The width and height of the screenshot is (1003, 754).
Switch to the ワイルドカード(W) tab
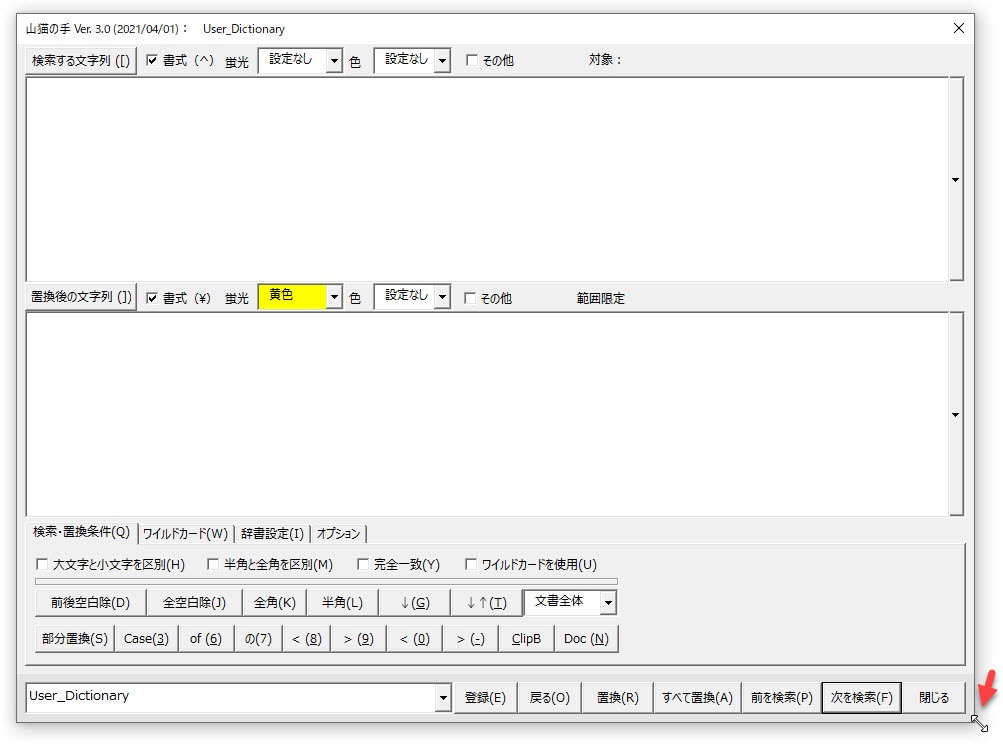pos(185,533)
